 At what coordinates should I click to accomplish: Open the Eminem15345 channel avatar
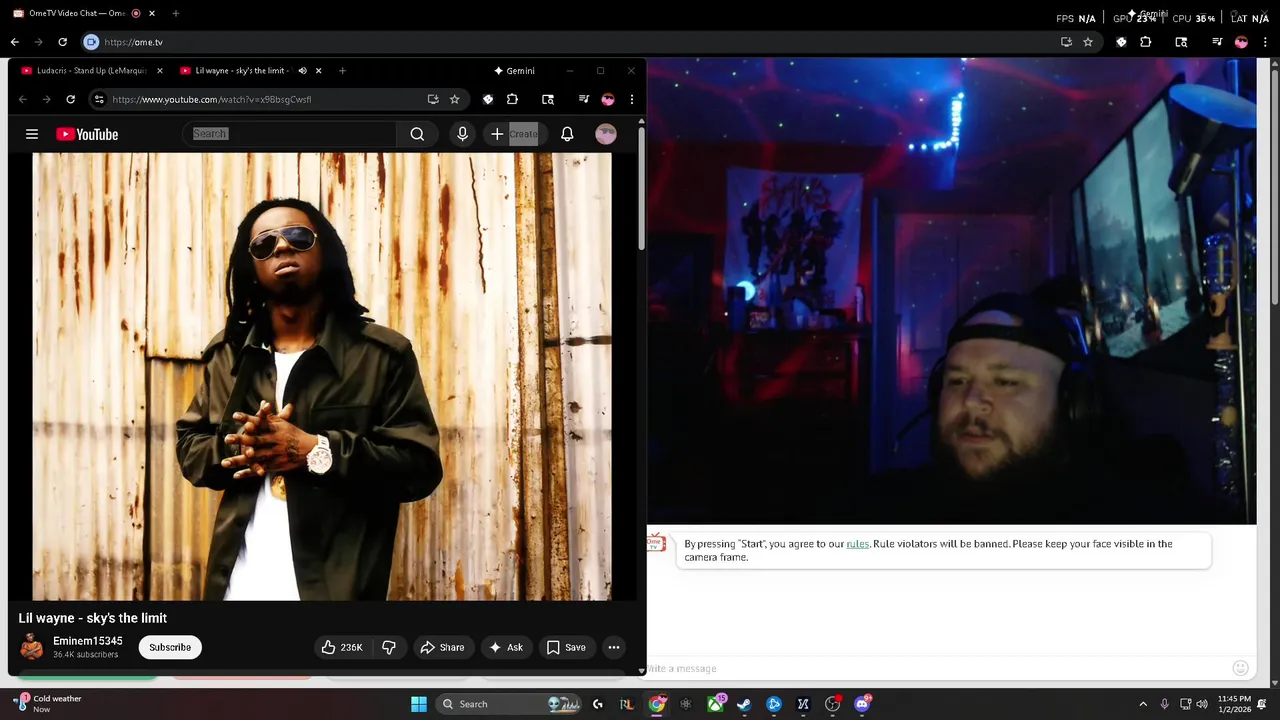click(32, 647)
